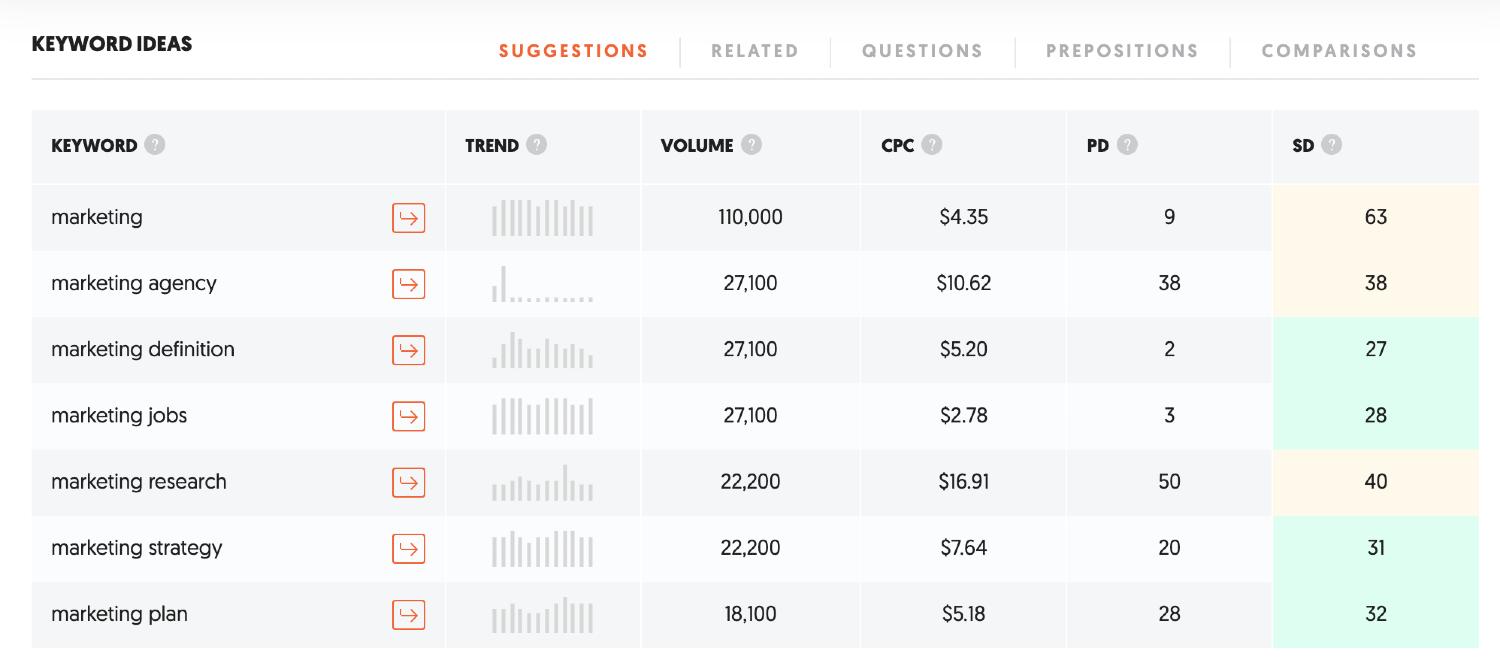Click help icon next to TREND header
This screenshot has height=666, width=1500.
click(x=537, y=145)
